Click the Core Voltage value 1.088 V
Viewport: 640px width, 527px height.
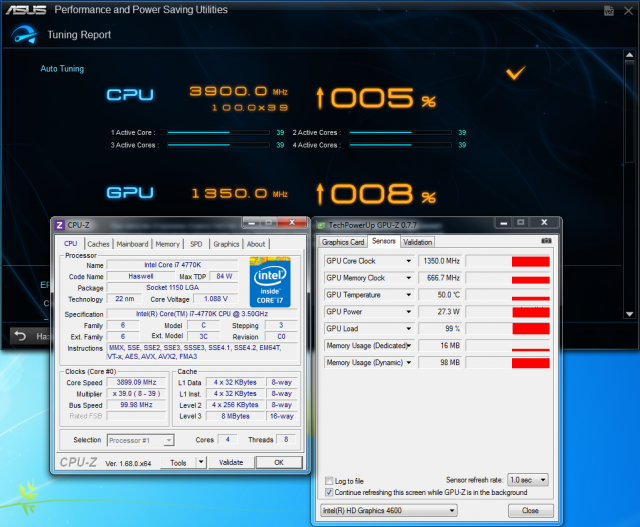[x=216, y=299]
